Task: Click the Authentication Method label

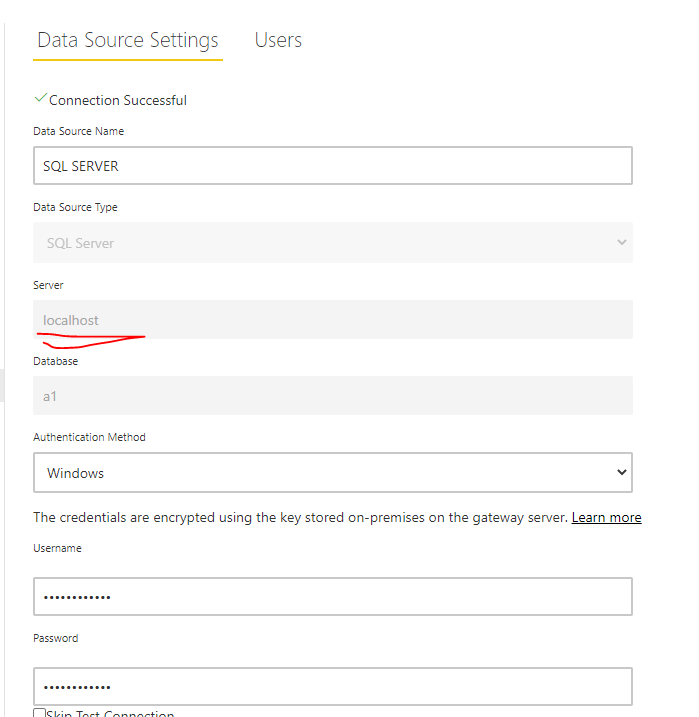Action: pos(89,437)
